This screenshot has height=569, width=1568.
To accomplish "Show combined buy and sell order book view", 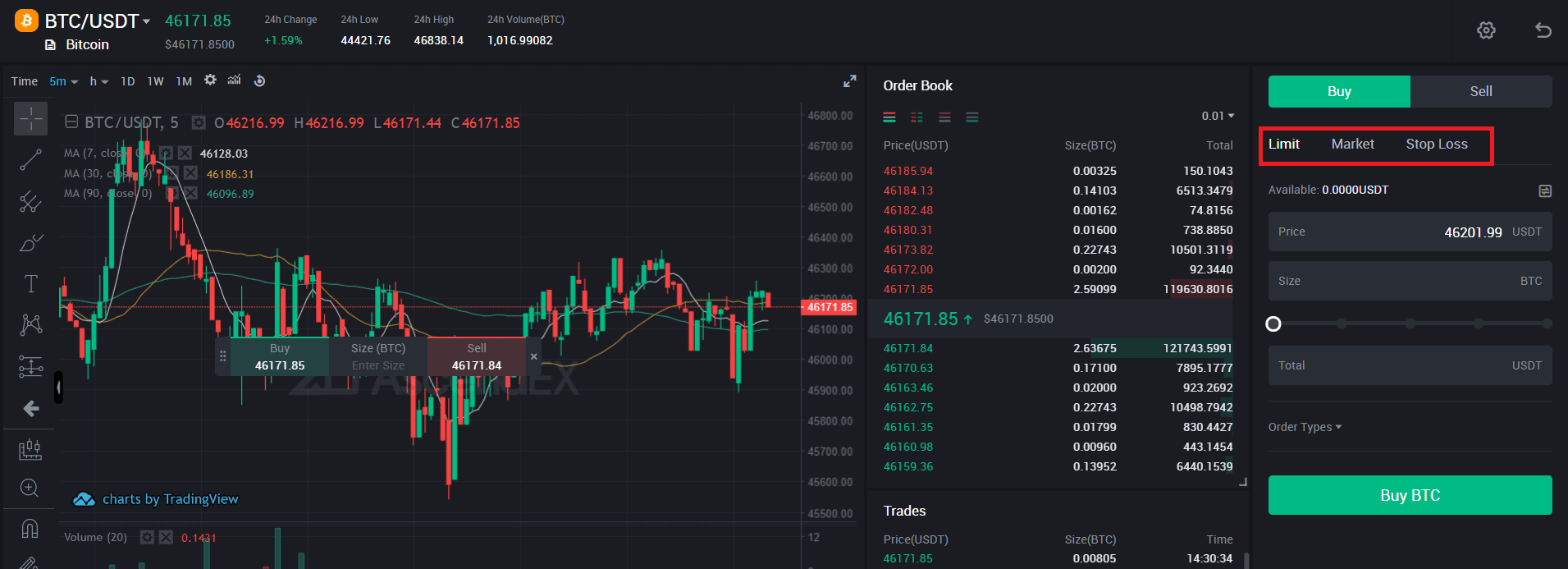I will coord(889,117).
